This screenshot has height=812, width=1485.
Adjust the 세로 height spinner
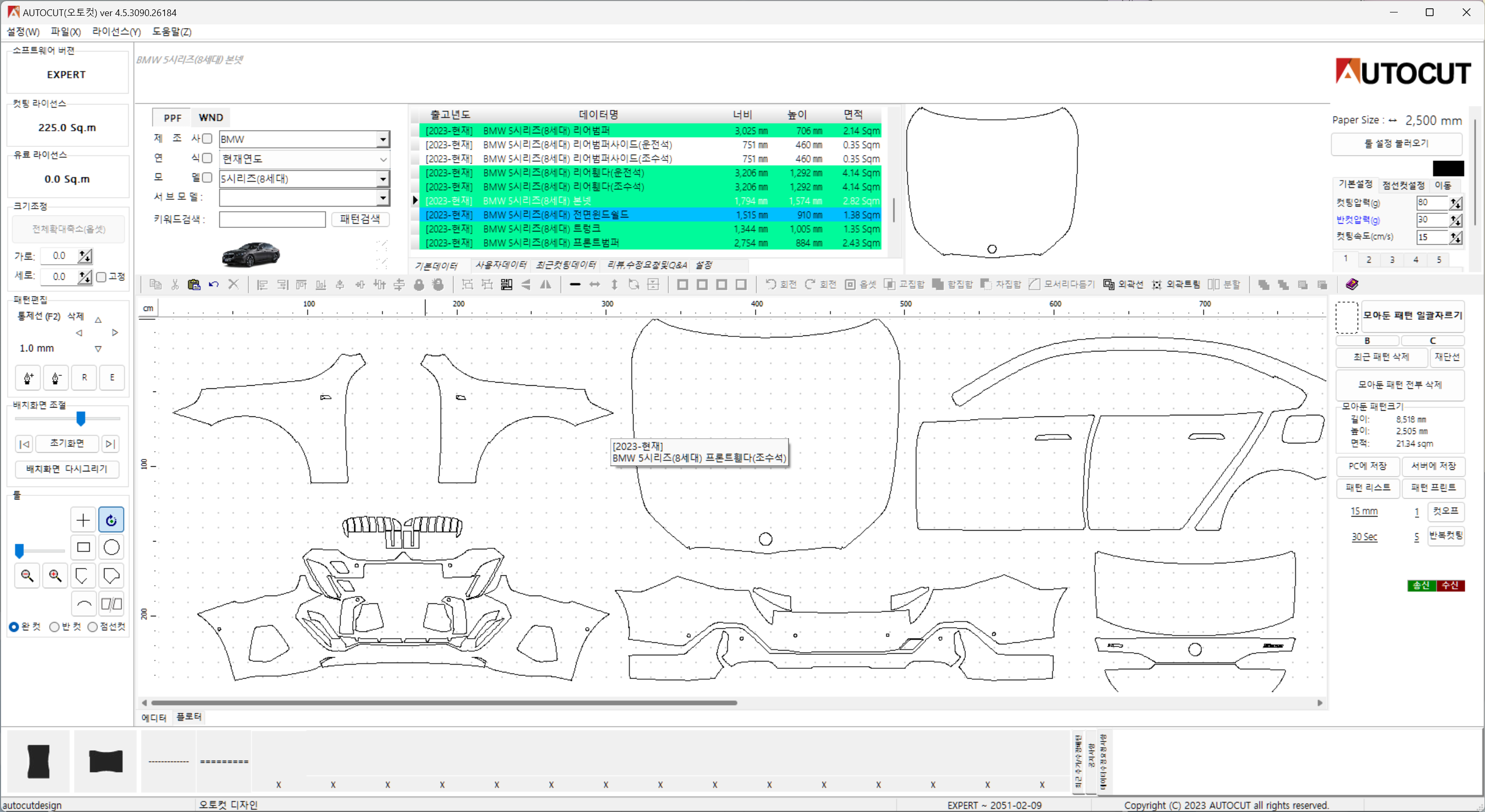point(85,277)
